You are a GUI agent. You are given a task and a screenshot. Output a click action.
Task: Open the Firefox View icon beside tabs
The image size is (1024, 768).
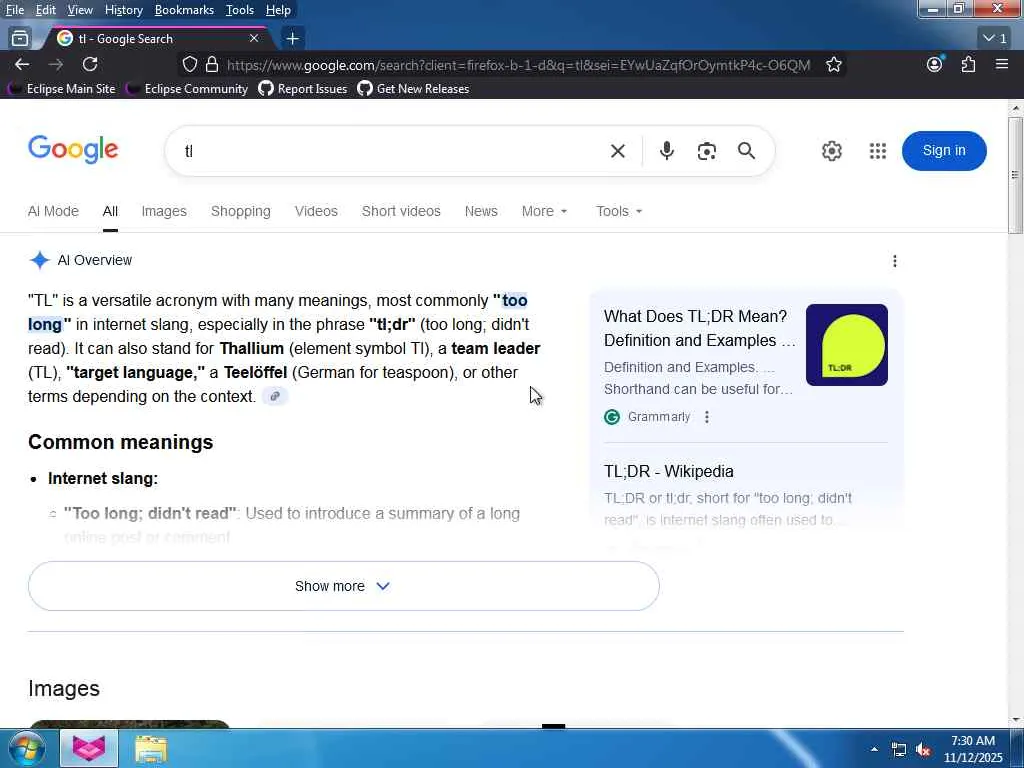(x=20, y=39)
